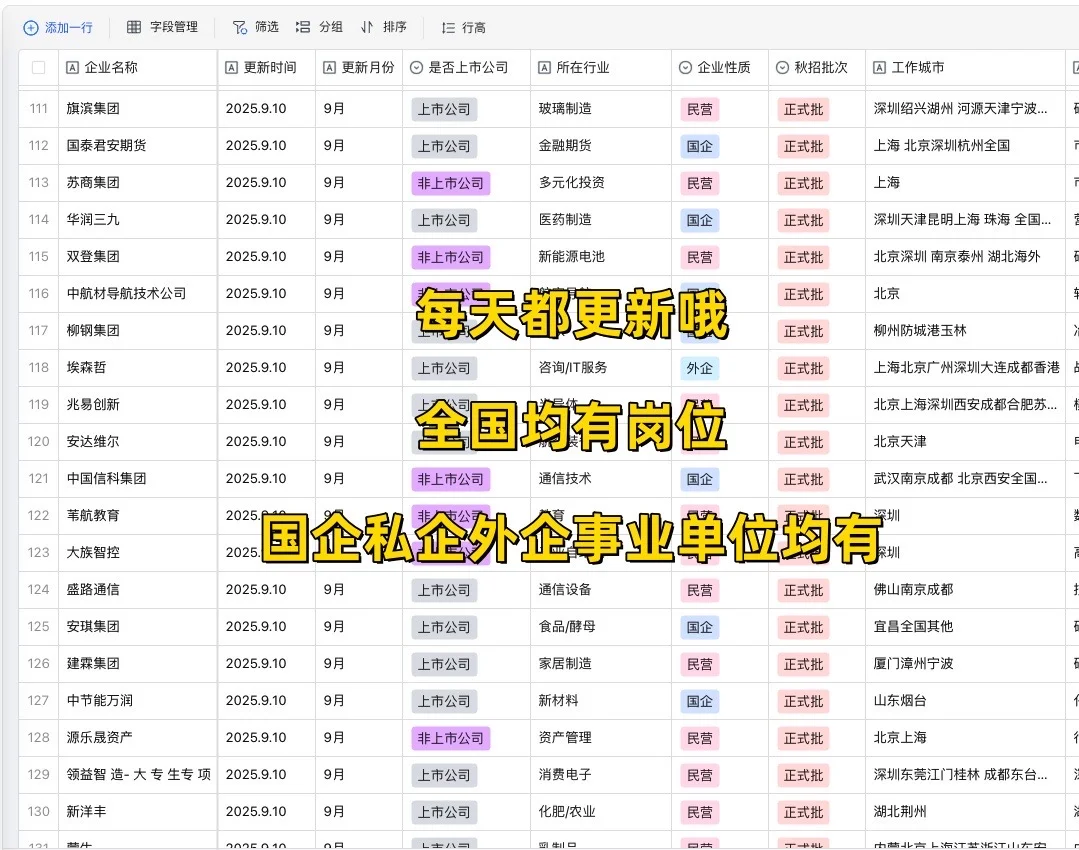Select the 柳州防城港玉林 city cell
Image resolution: width=1079 pixels, height=850 pixels.
pos(965,331)
